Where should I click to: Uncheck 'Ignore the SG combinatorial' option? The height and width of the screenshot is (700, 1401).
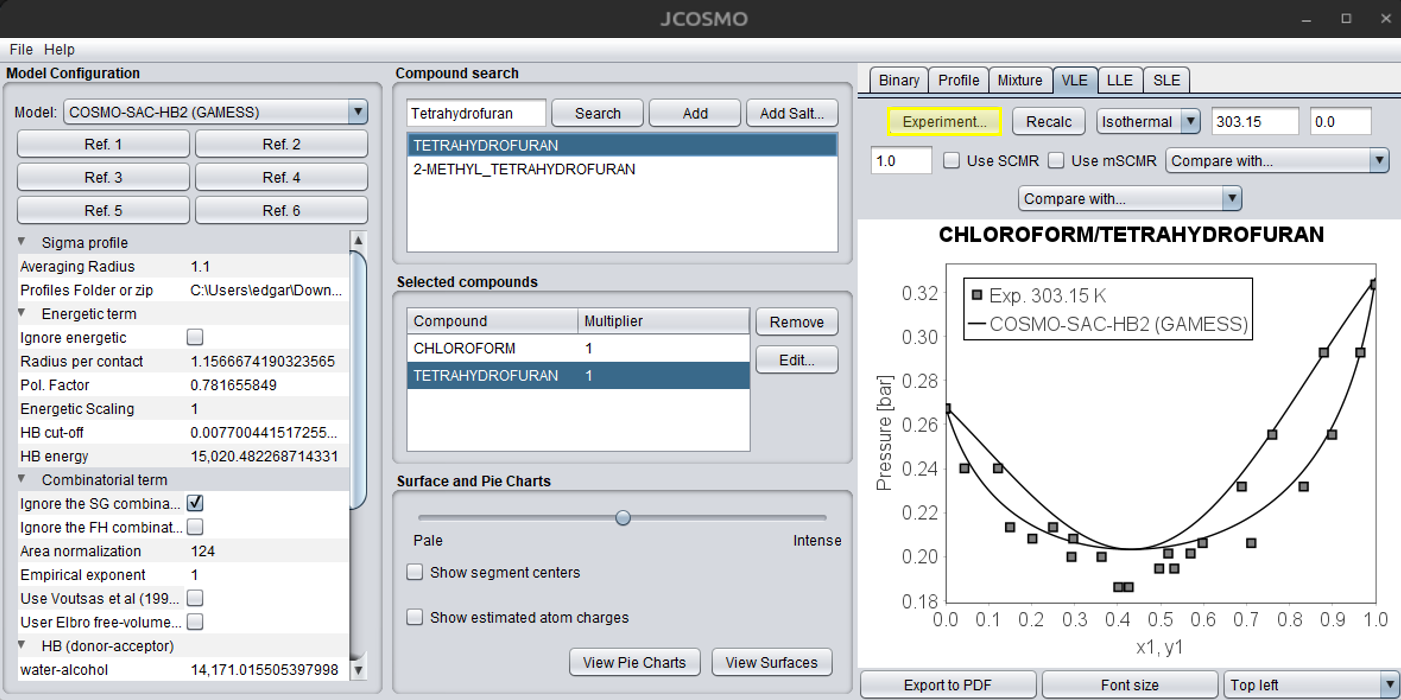tap(195, 503)
